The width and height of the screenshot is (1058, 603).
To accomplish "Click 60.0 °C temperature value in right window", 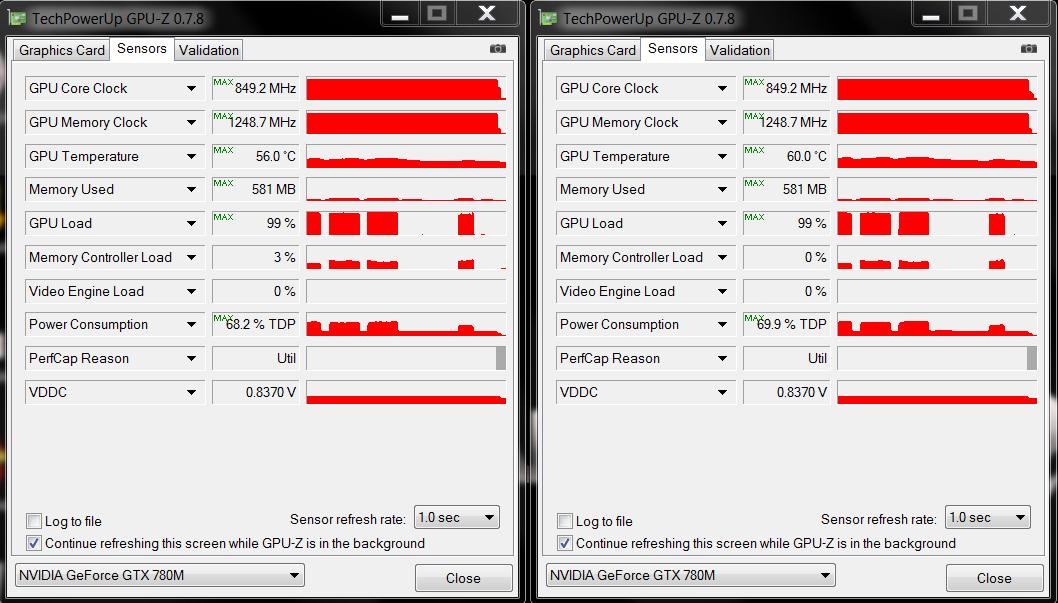I will click(x=787, y=156).
